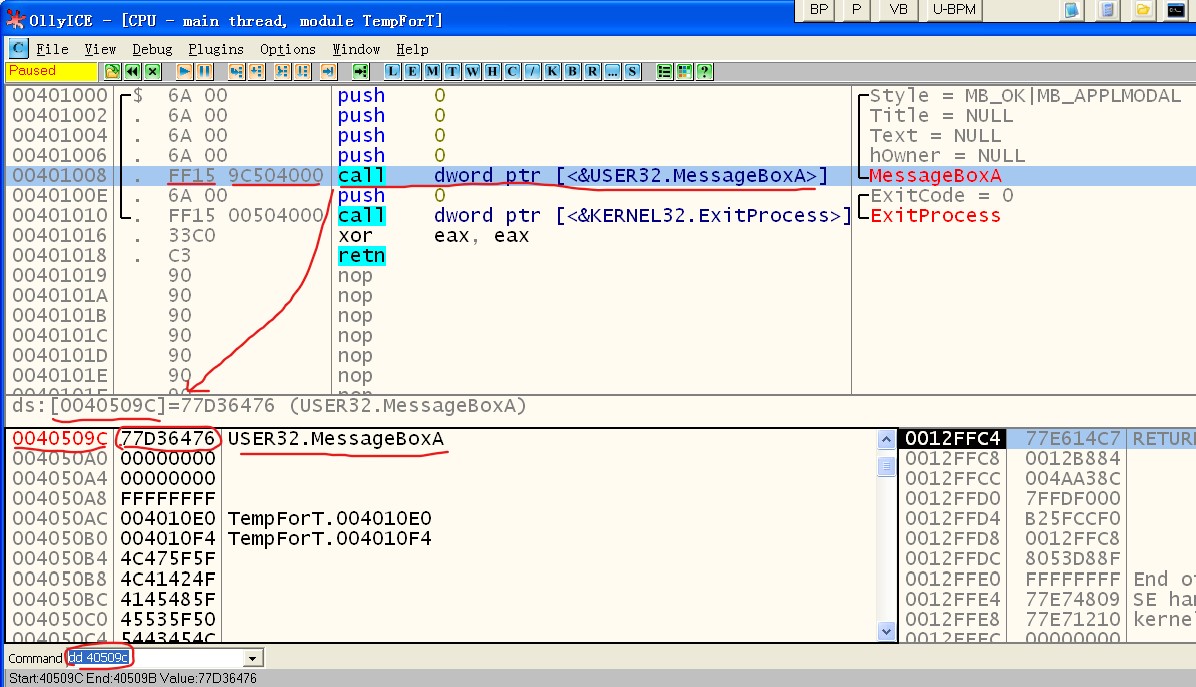Open the Options menu
Image resolution: width=1196 pixels, height=687 pixels.
coord(288,49)
